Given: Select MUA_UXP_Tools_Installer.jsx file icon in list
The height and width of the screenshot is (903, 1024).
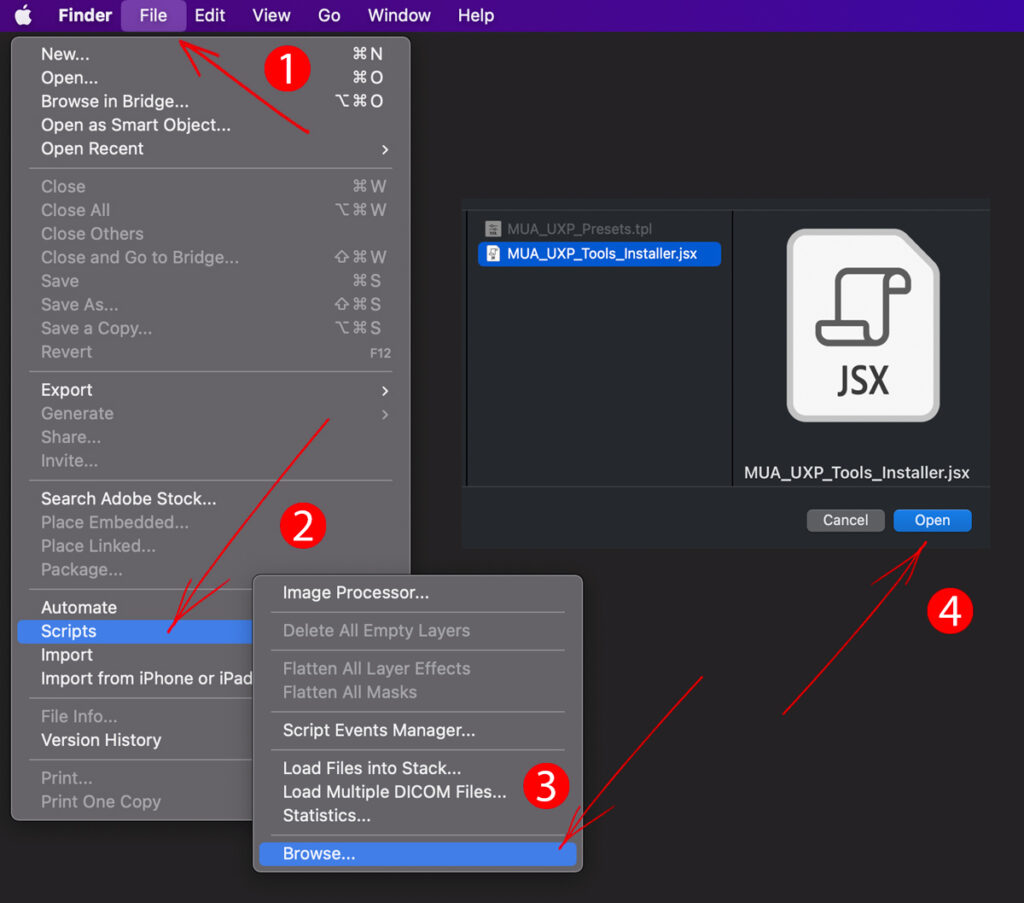Looking at the screenshot, I should [x=493, y=254].
